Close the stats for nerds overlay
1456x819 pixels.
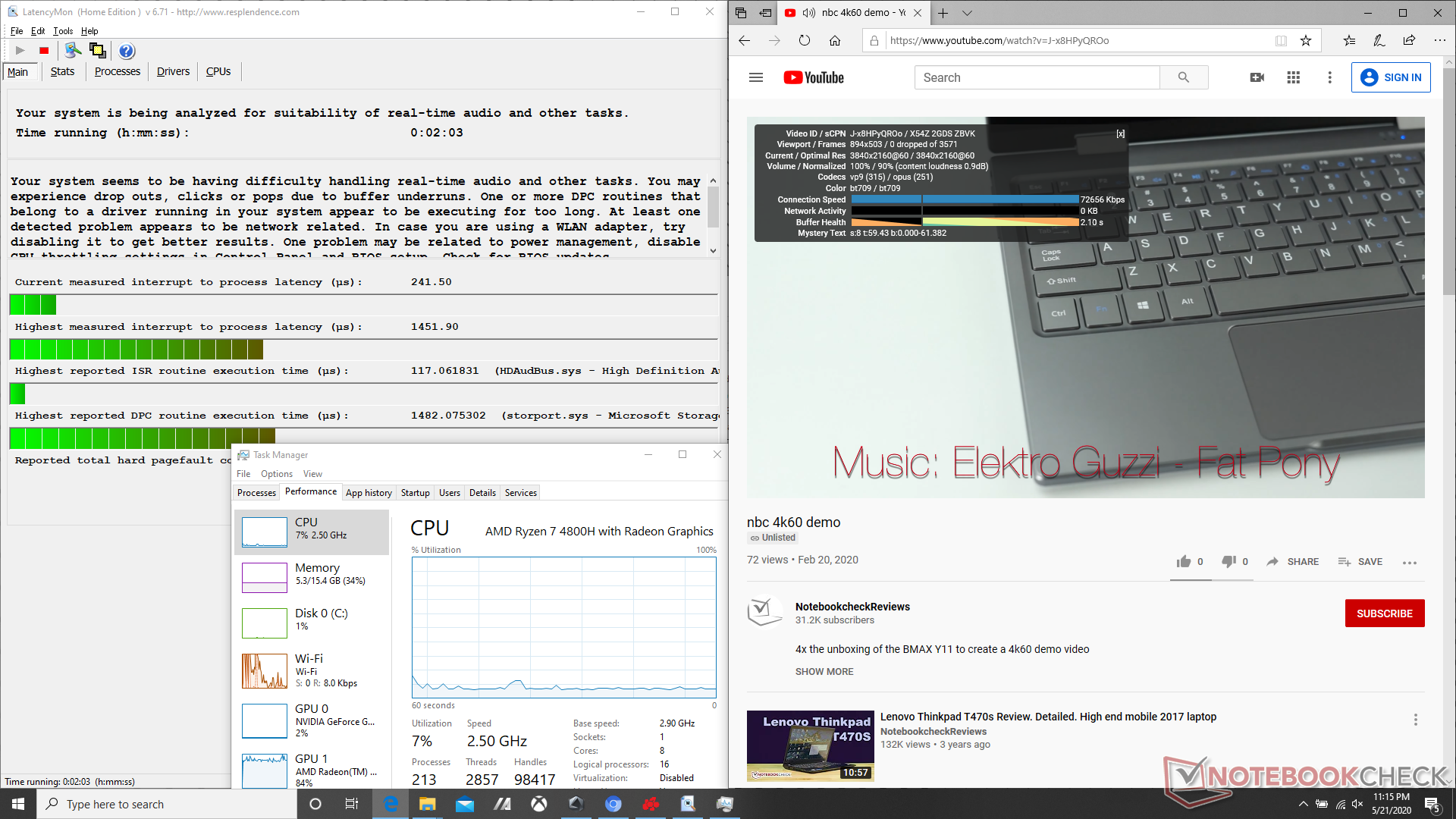1120,133
